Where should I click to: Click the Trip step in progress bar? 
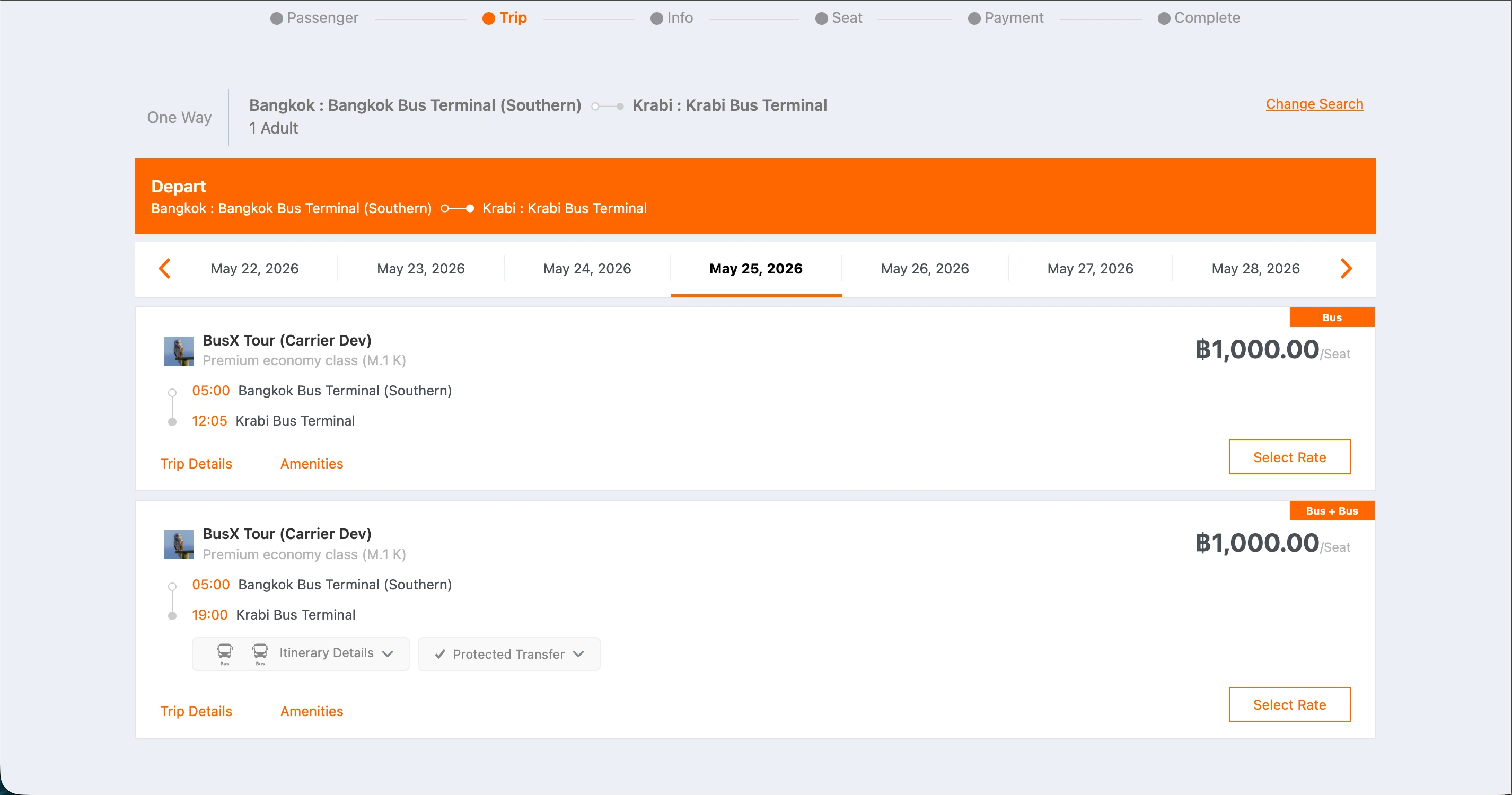point(505,18)
